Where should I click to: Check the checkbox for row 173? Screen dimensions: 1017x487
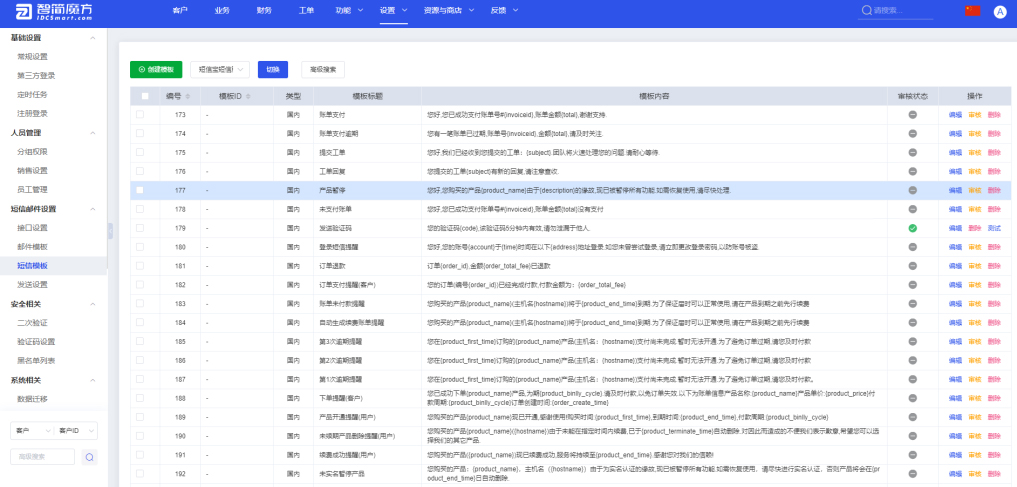pos(140,115)
